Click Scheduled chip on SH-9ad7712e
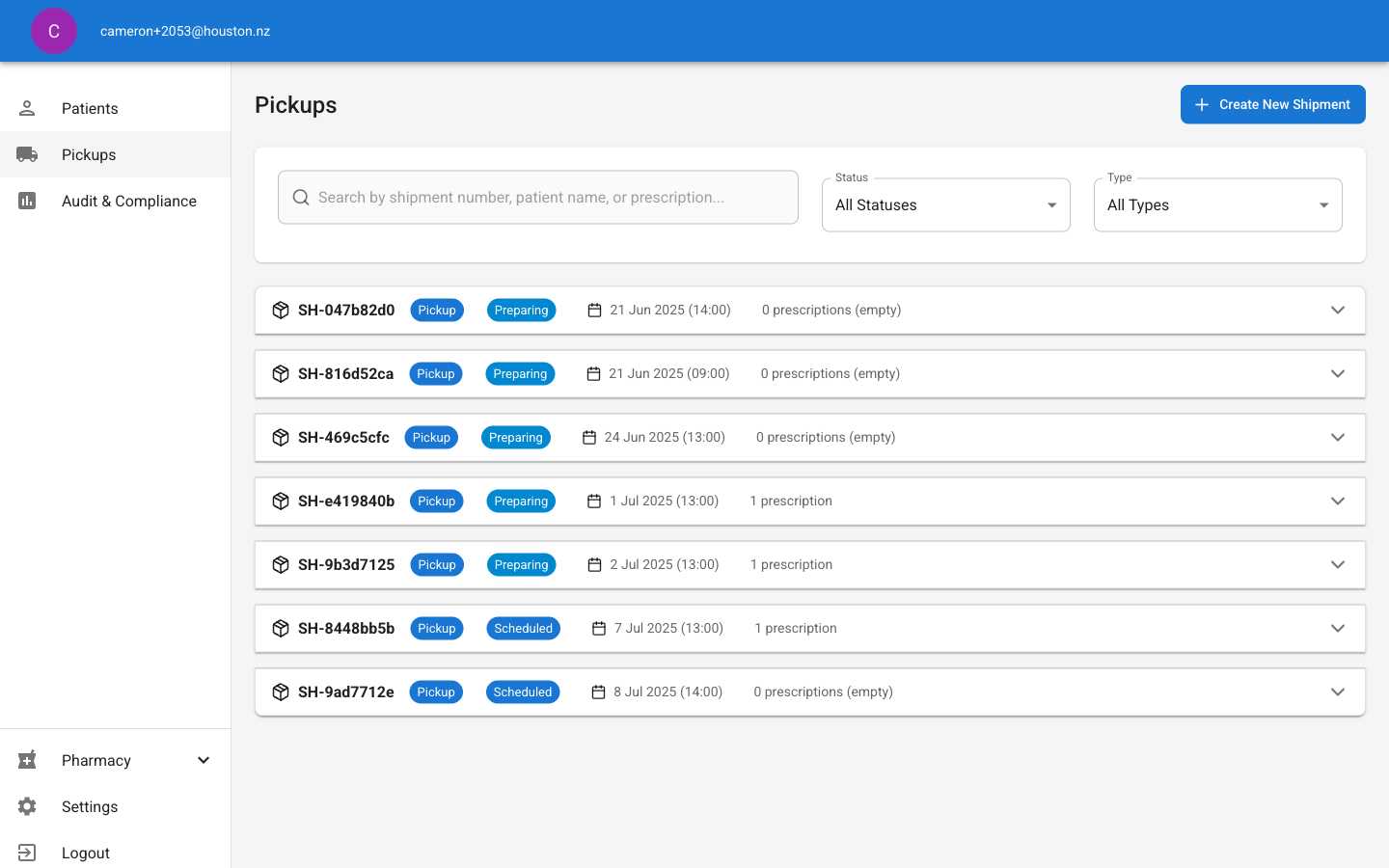 (x=523, y=692)
